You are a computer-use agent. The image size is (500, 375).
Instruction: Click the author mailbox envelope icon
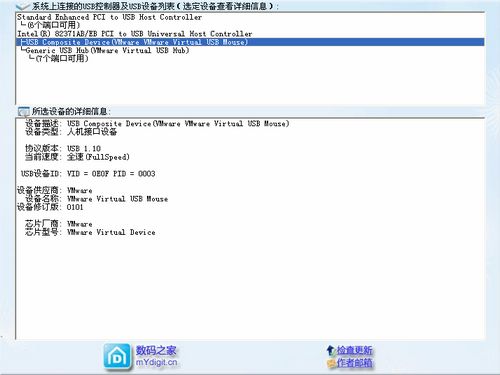tap(331, 363)
